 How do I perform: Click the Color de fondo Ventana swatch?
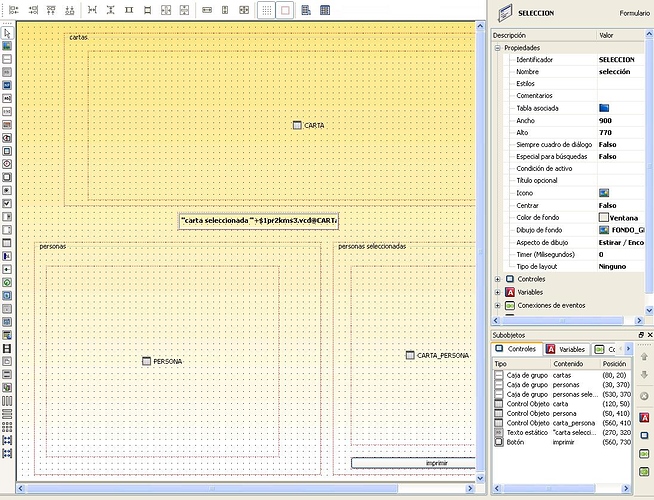click(604, 217)
